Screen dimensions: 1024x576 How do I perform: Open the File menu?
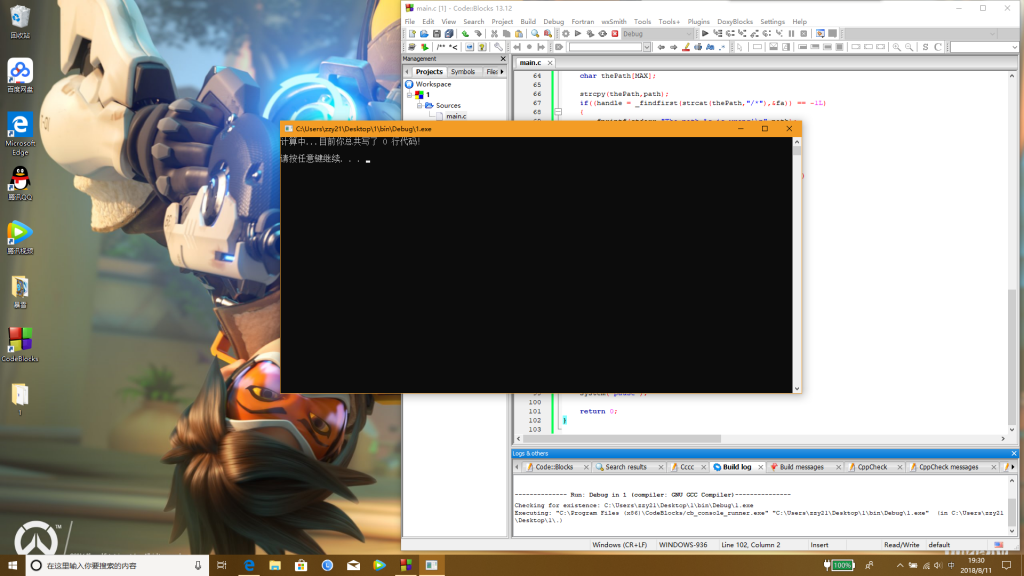409,22
